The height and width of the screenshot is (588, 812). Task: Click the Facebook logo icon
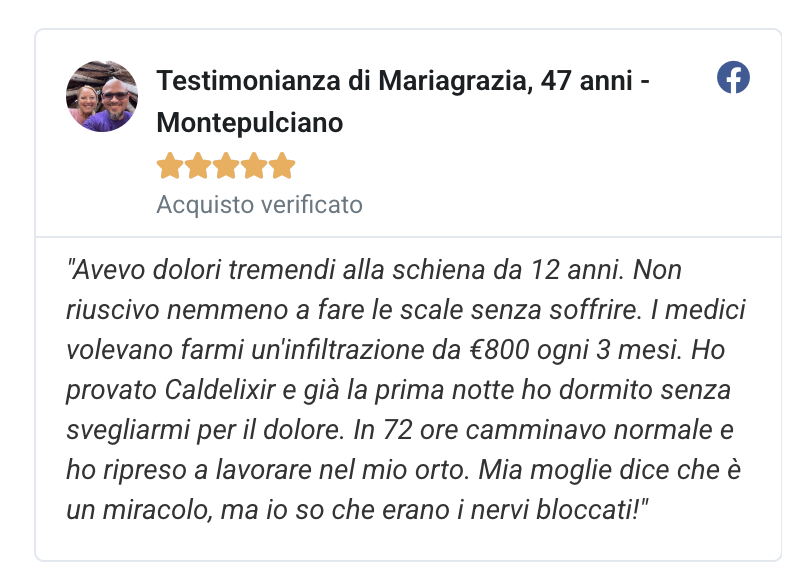click(733, 78)
